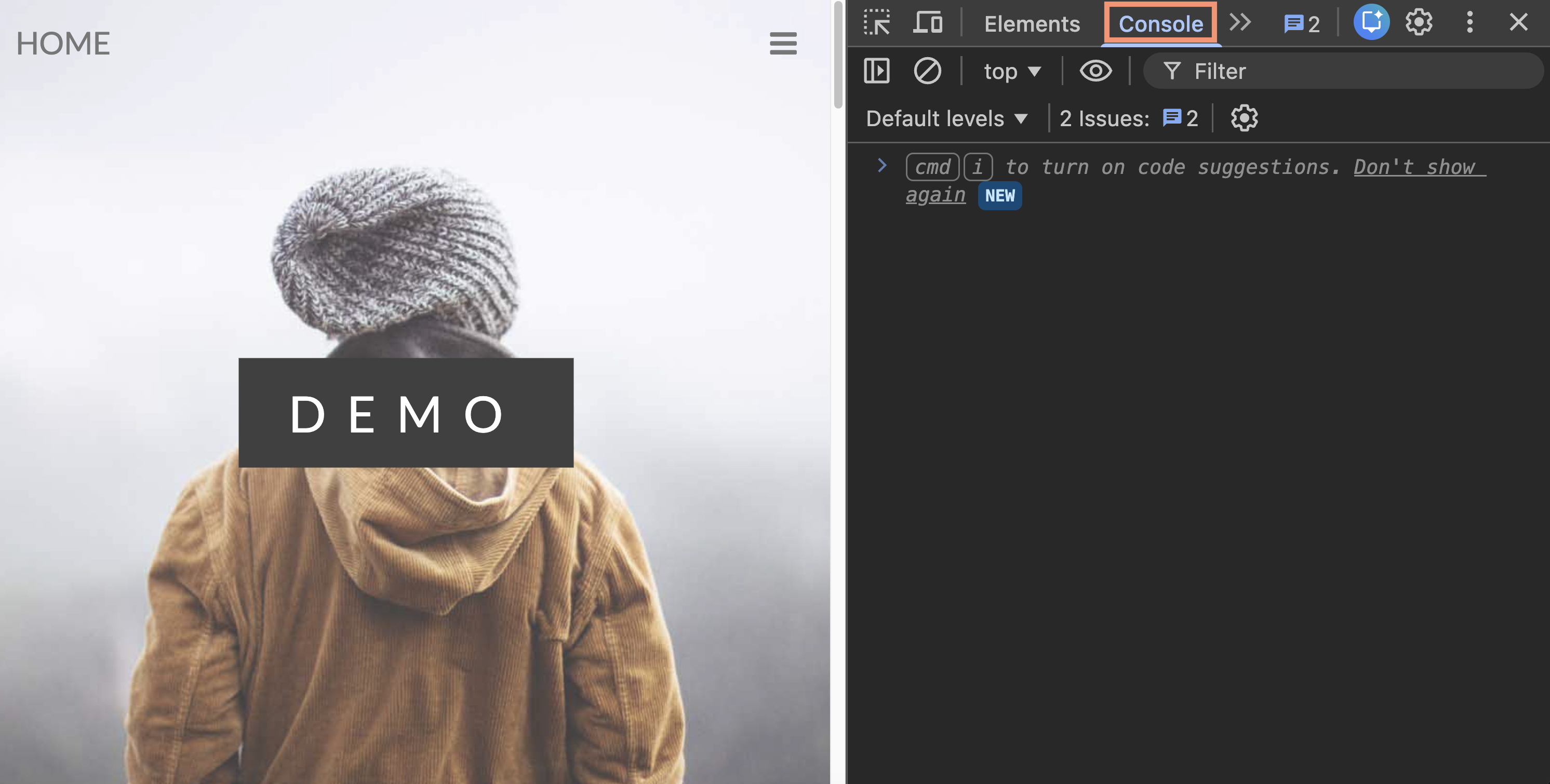1550x784 pixels.
Task: Open the top JavaScript context dropdown
Action: 1011,72
